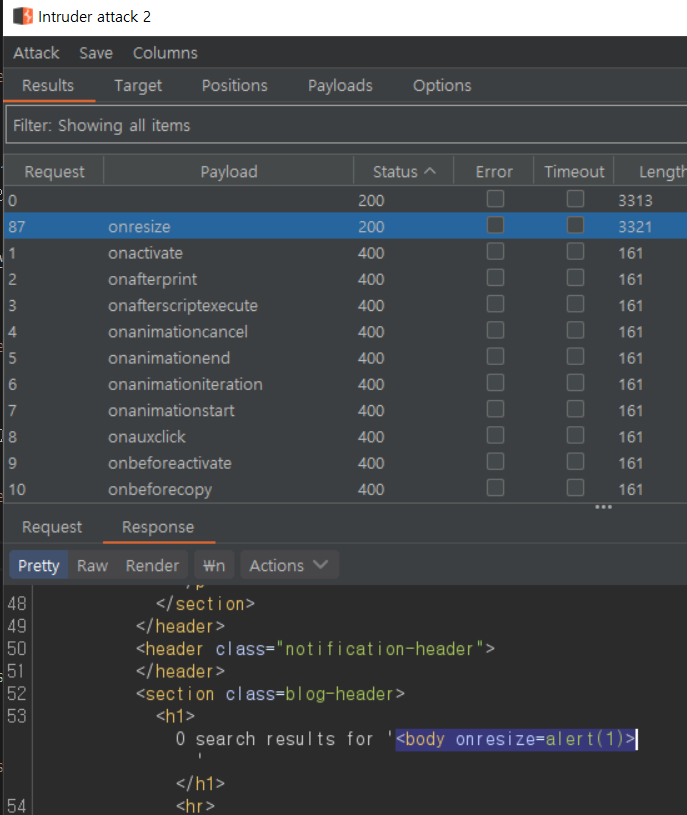Open the Save menu
This screenshot has width=687, height=815.
[x=96, y=53]
